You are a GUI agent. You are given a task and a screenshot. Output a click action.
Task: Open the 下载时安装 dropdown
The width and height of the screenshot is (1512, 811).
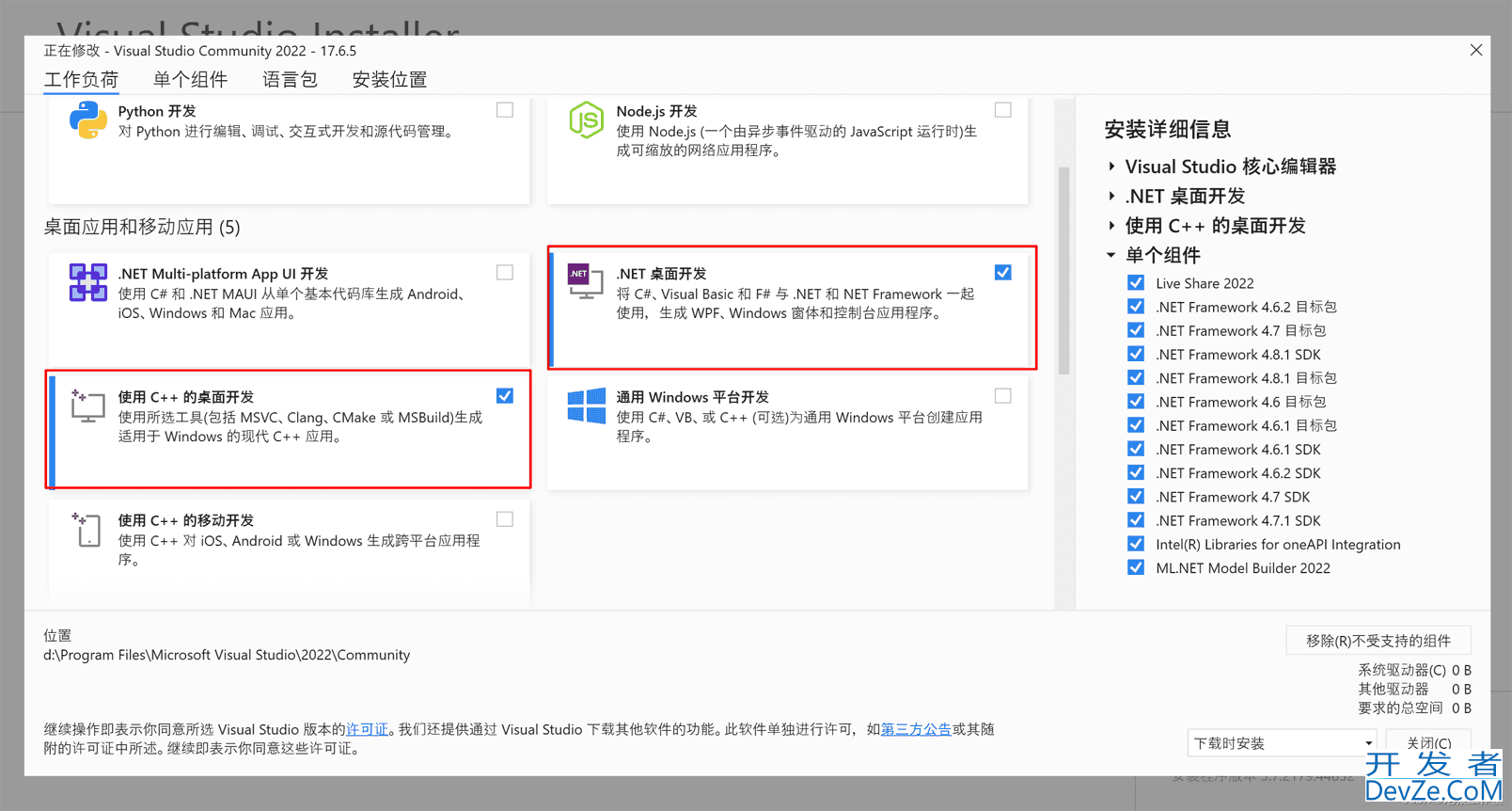1283,743
